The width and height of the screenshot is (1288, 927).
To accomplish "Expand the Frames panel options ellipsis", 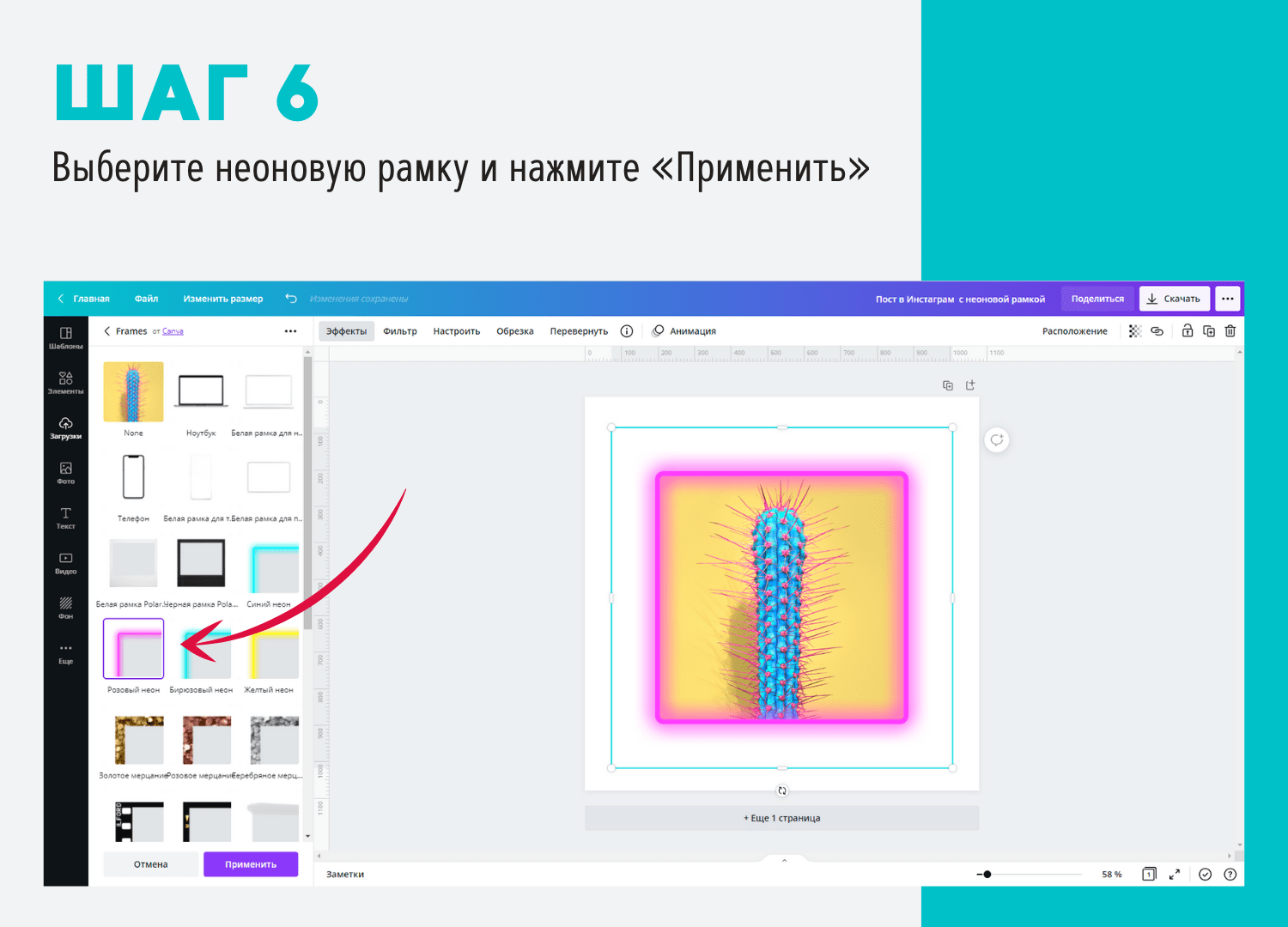I will (290, 331).
